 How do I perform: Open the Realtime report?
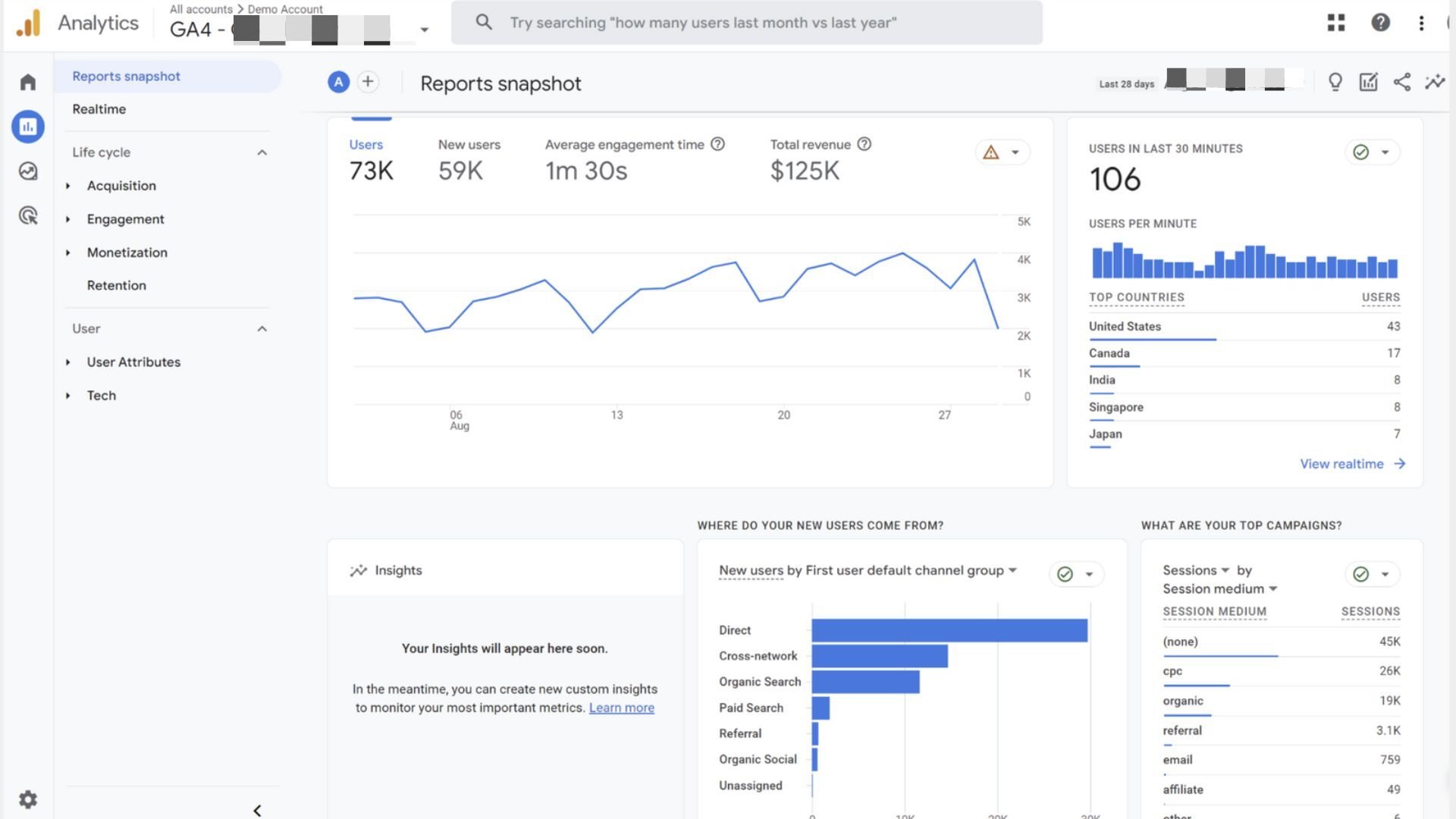99,109
